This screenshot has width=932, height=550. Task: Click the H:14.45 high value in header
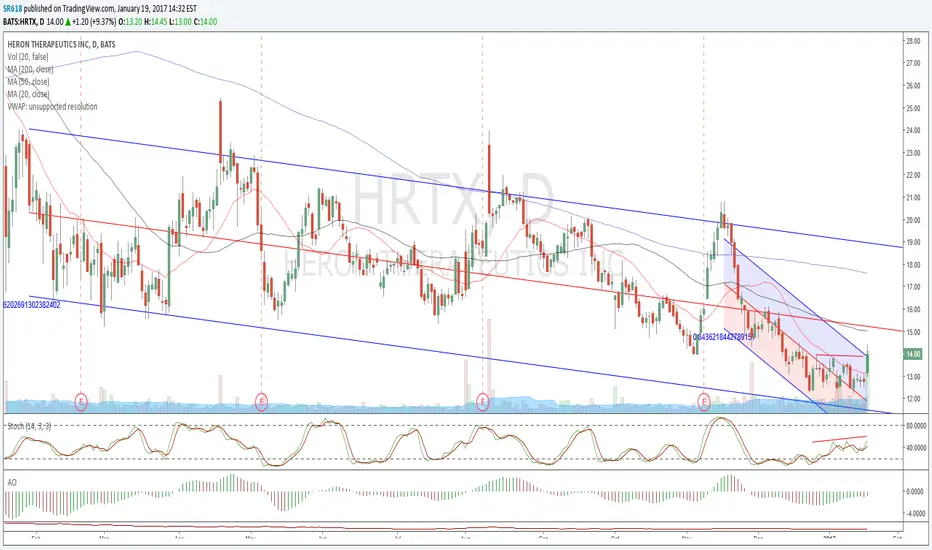(154, 22)
